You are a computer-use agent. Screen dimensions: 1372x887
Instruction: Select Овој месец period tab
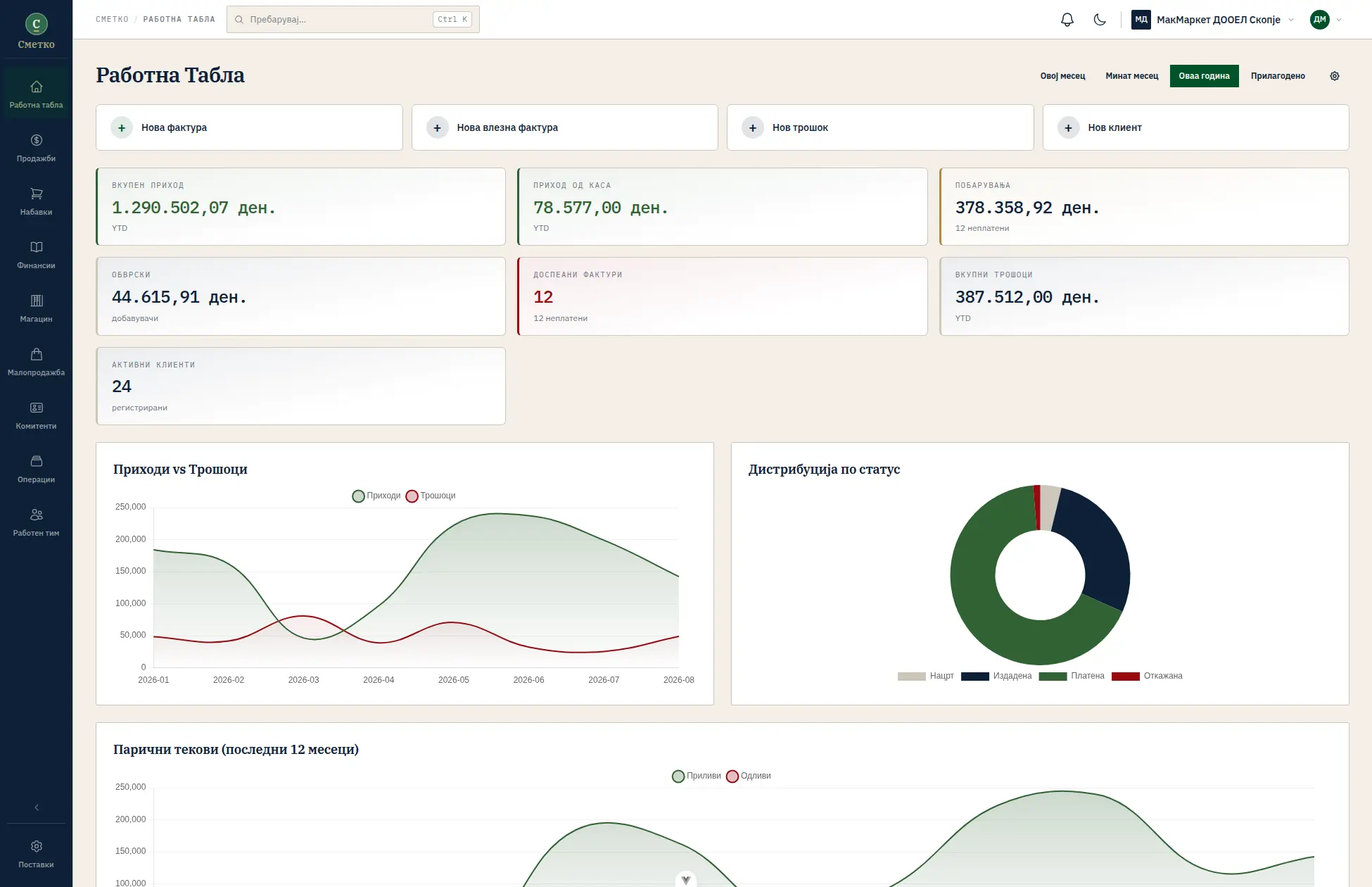[1062, 76]
